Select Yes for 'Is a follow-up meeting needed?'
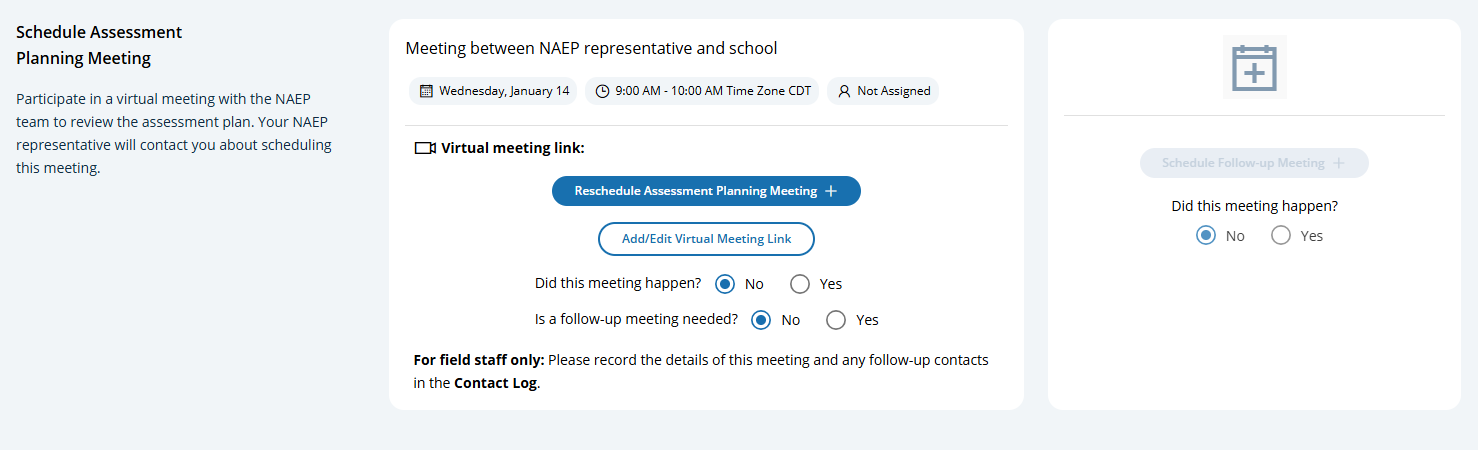This screenshot has width=1478, height=450. (x=836, y=320)
